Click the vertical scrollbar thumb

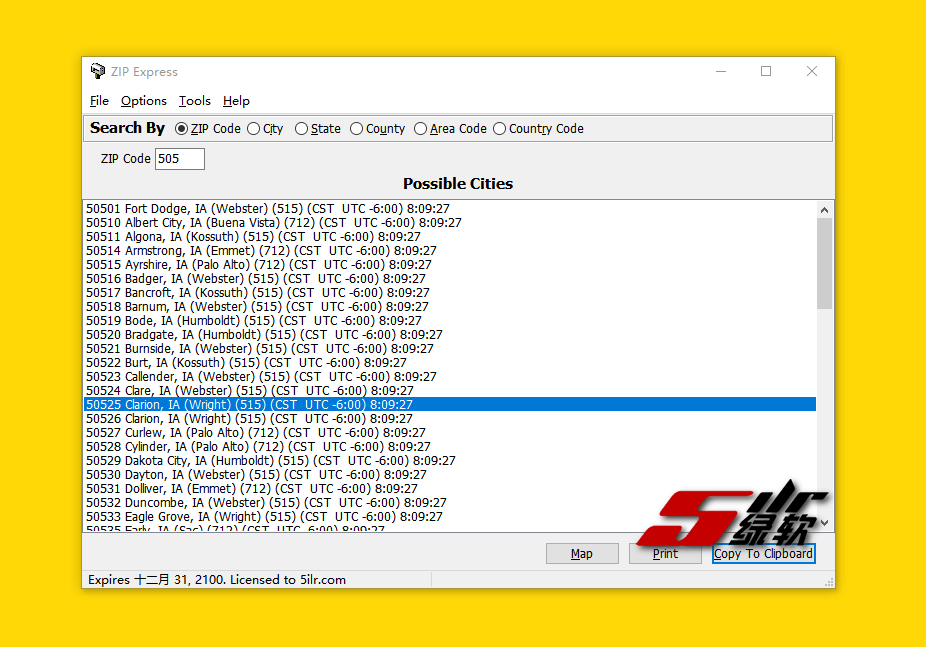tap(824, 262)
